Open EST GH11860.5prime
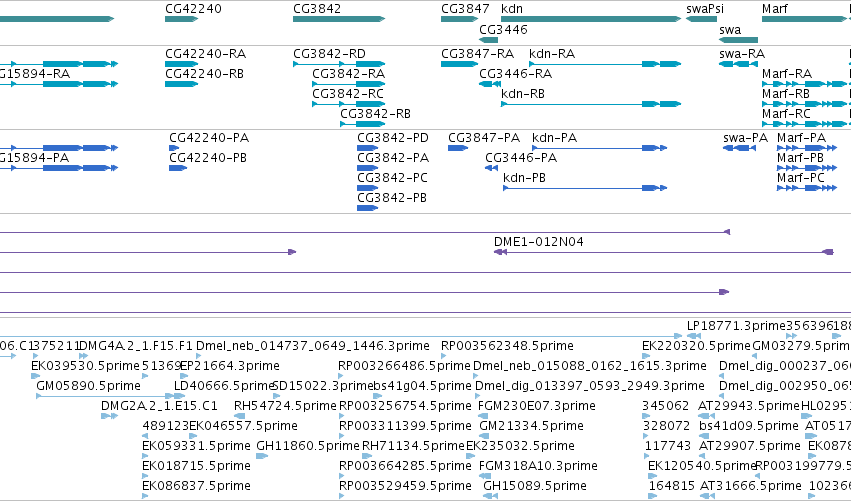 click(308, 446)
